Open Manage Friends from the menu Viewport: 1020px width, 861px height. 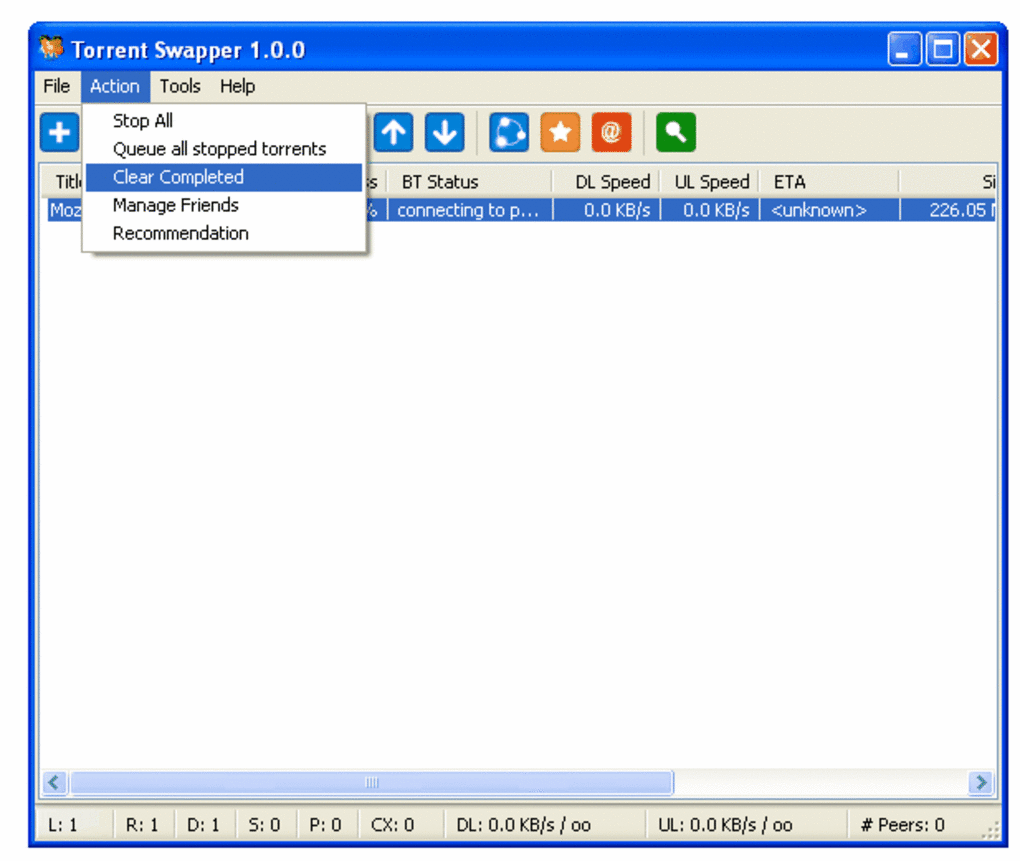click(x=223, y=205)
